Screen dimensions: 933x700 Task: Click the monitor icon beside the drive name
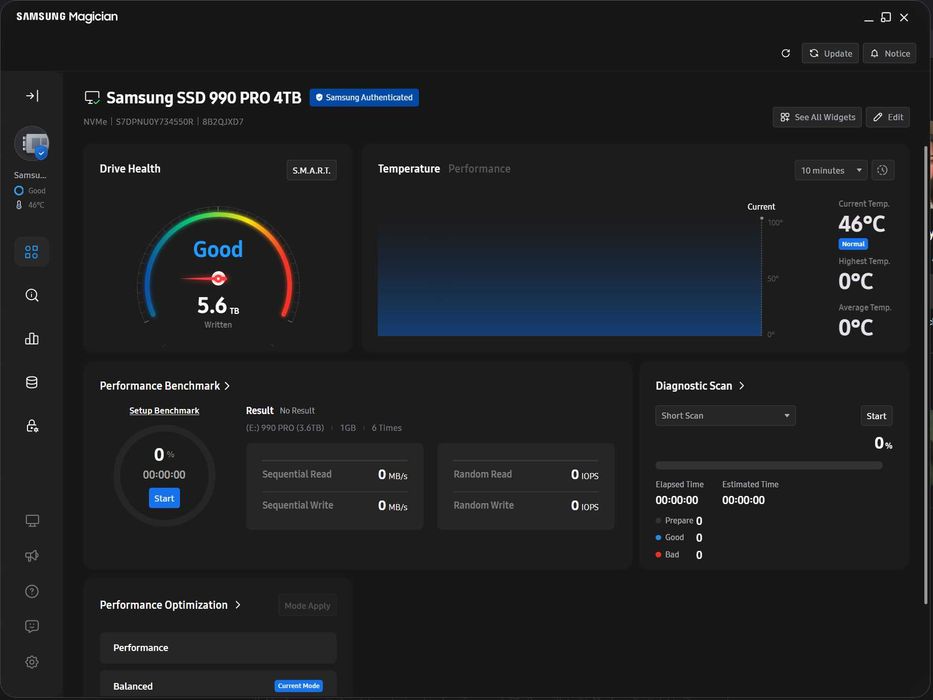[x=92, y=98]
